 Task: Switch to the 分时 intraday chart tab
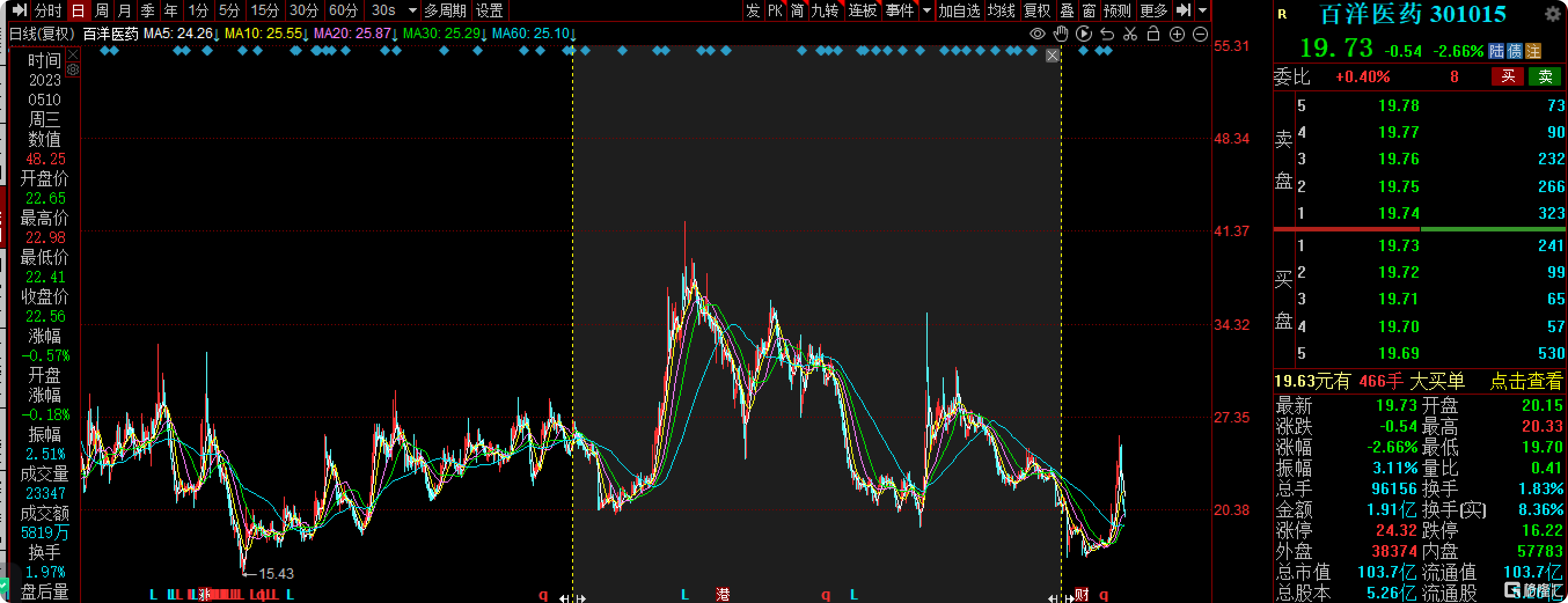(x=48, y=10)
